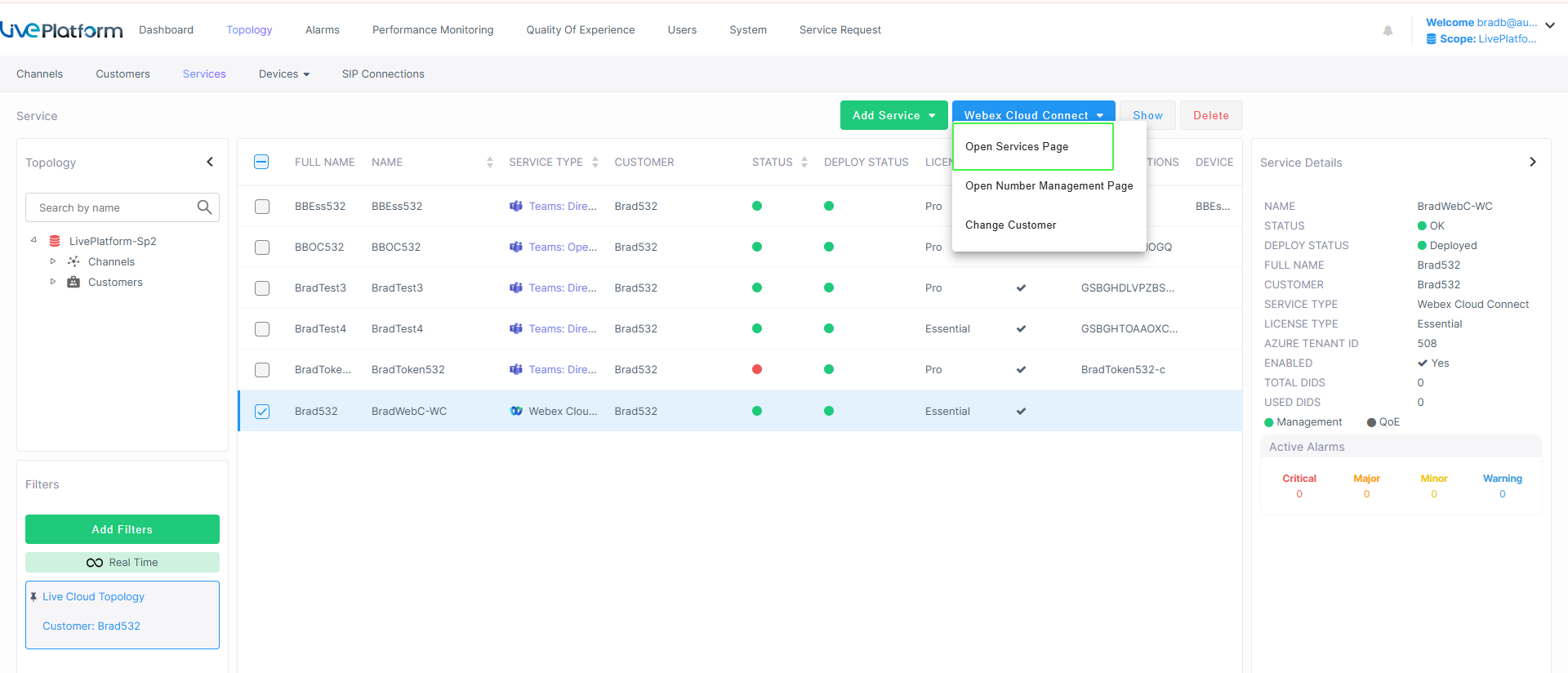Open the notifications bell icon
The image size is (1568, 673).
(x=1388, y=31)
